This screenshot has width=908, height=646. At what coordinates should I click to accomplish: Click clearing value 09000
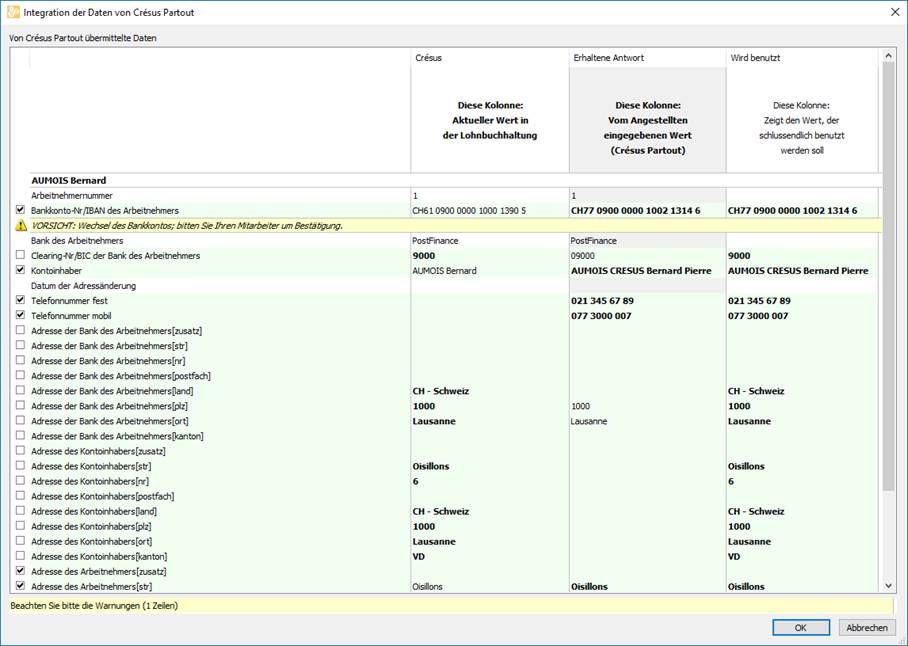[x=583, y=256]
